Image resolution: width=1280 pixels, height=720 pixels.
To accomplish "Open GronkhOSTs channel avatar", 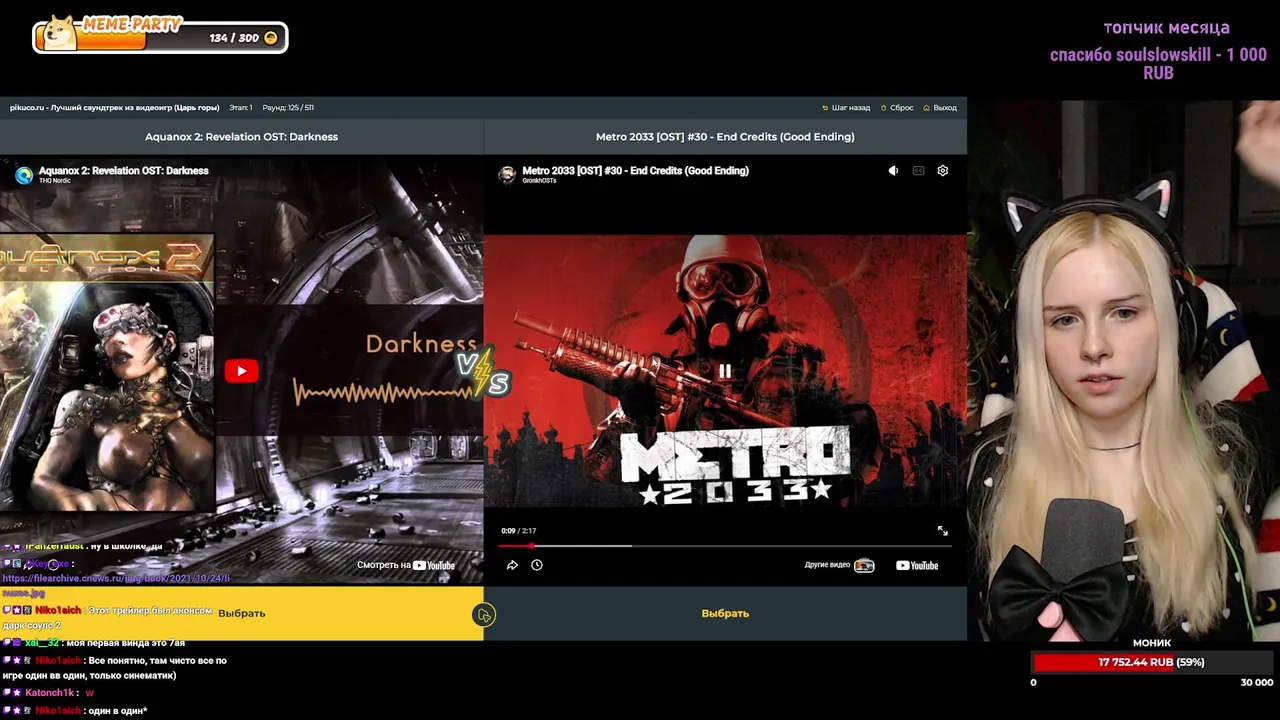I will [x=508, y=175].
